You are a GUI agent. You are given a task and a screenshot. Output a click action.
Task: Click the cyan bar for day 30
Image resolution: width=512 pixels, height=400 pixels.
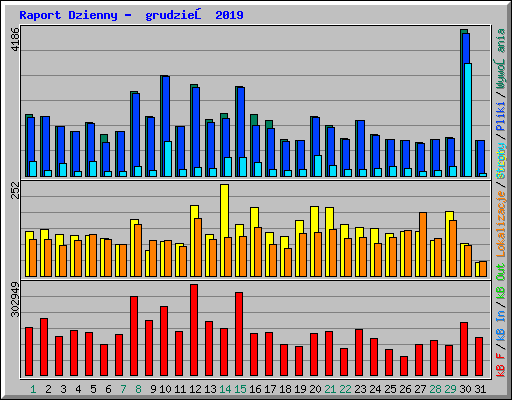click(x=468, y=120)
